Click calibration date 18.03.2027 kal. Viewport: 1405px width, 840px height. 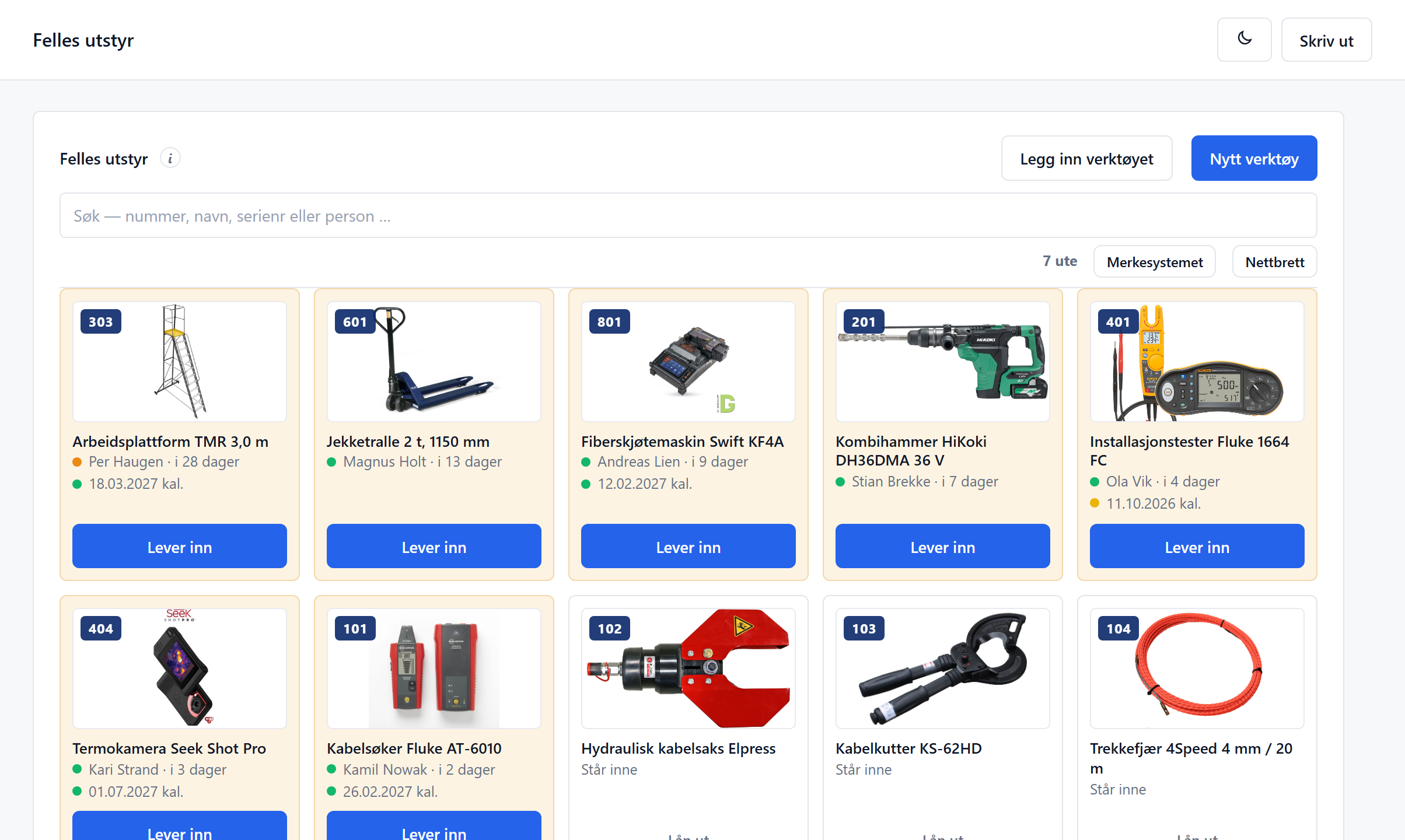tap(136, 484)
